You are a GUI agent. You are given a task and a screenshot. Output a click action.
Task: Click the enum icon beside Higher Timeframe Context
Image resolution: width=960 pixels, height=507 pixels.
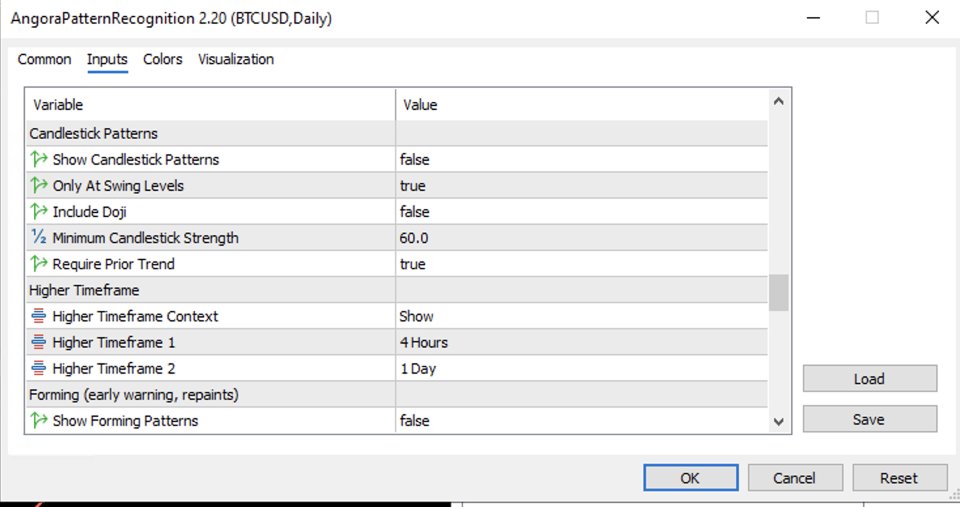click(x=39, y=316)
